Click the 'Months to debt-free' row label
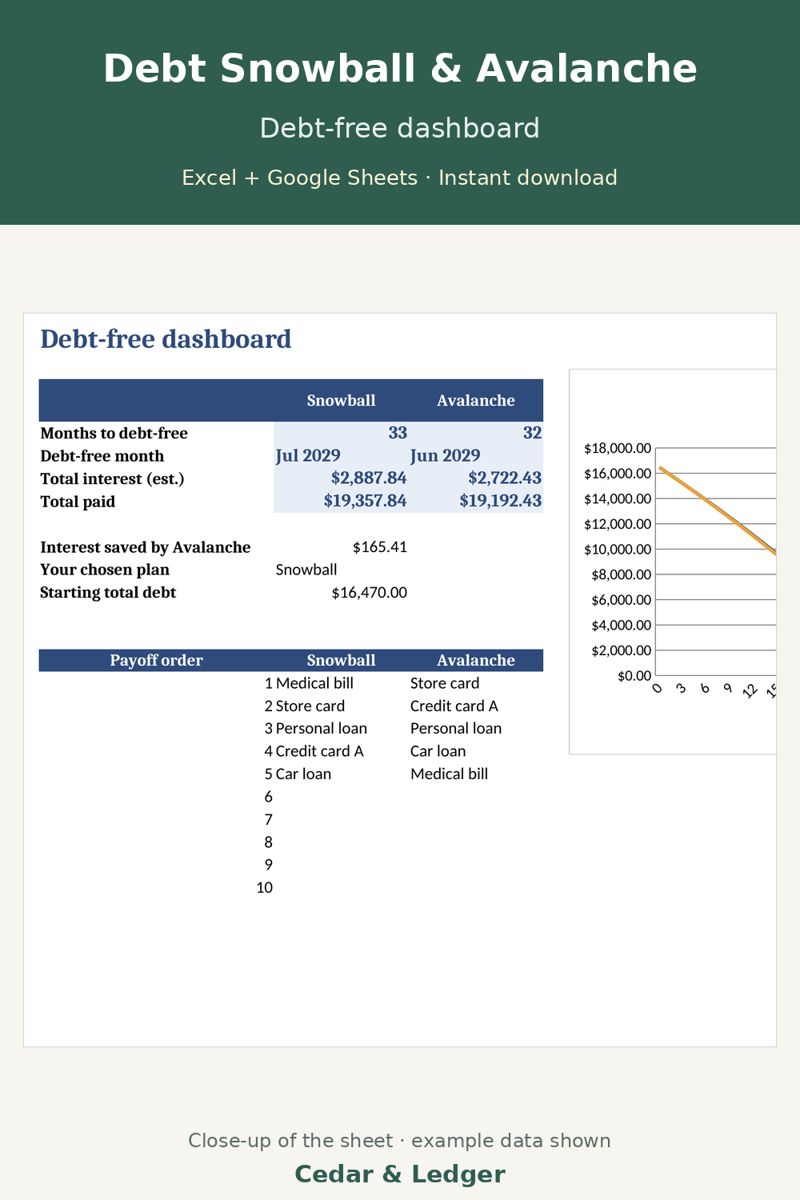 click(114, 433)
